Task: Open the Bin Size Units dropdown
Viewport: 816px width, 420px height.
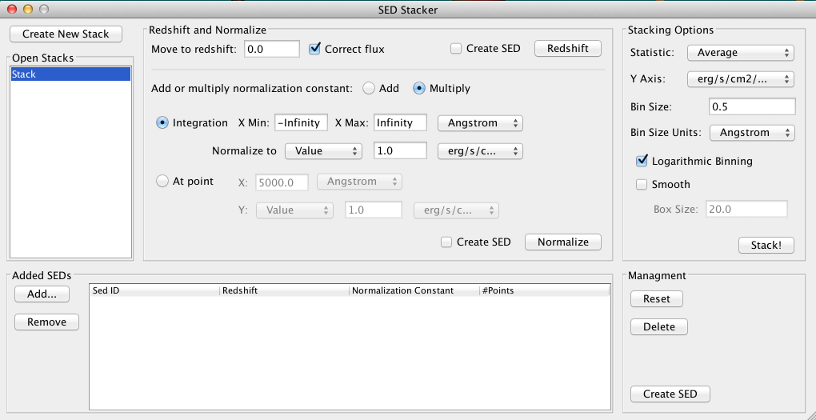Action: 752,133
